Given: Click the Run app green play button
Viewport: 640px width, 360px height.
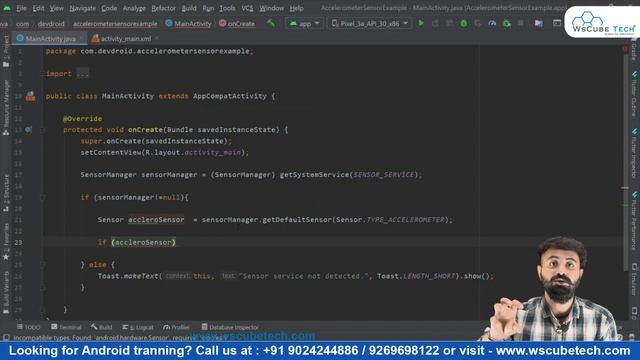Looking at the screenshot, I should pyautogui.click(x=421, y=23).
